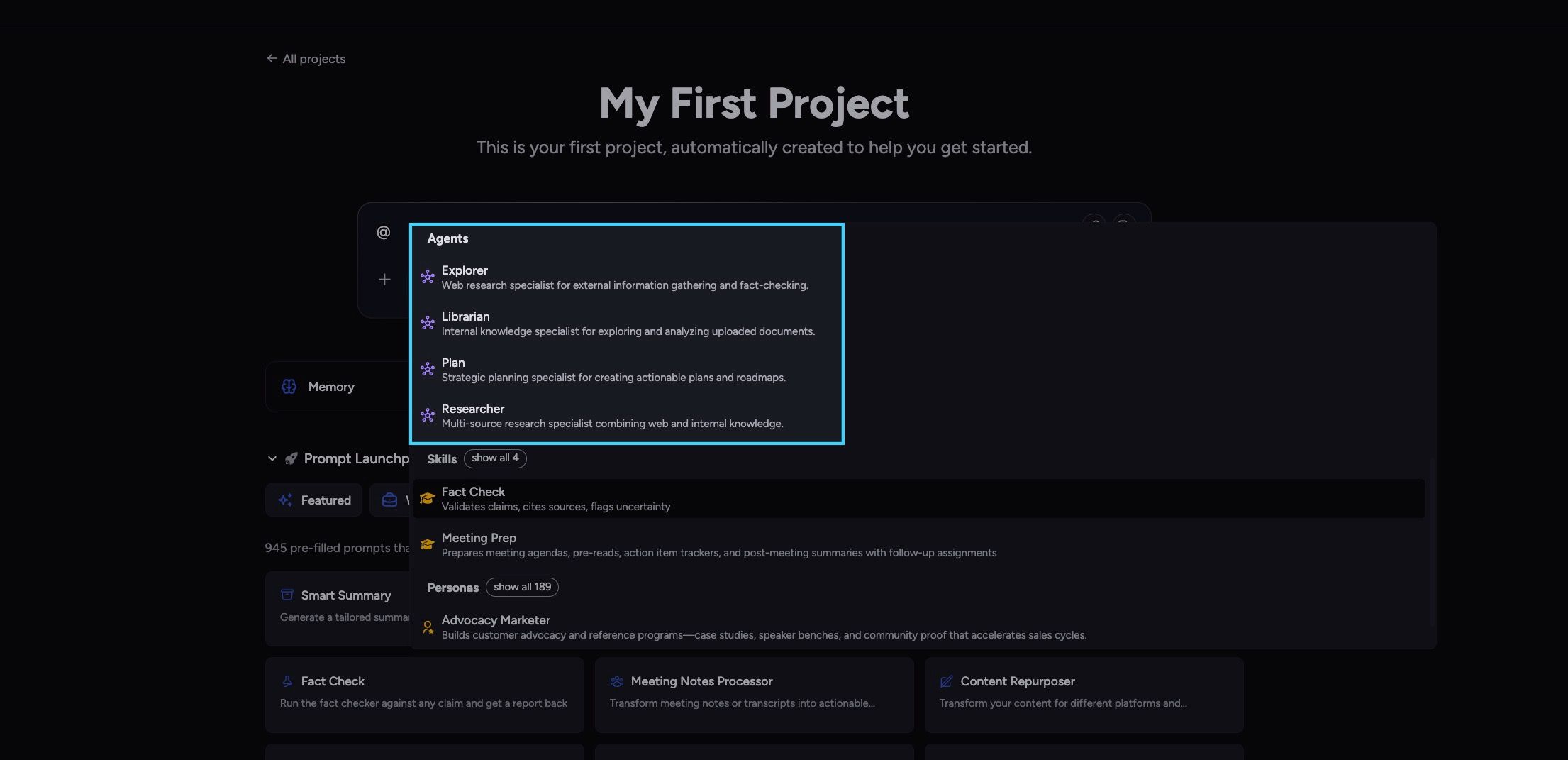Open the Fact Check prompt card
This screenshot has width=1568, height=760.
pos(424,695)
